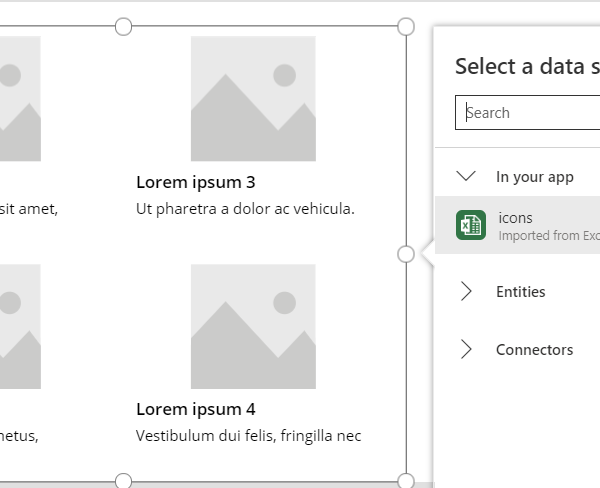Click the Ut pharetra a dolor subtitle
Viewport: 600px width, 488px height.
[245, 209]
